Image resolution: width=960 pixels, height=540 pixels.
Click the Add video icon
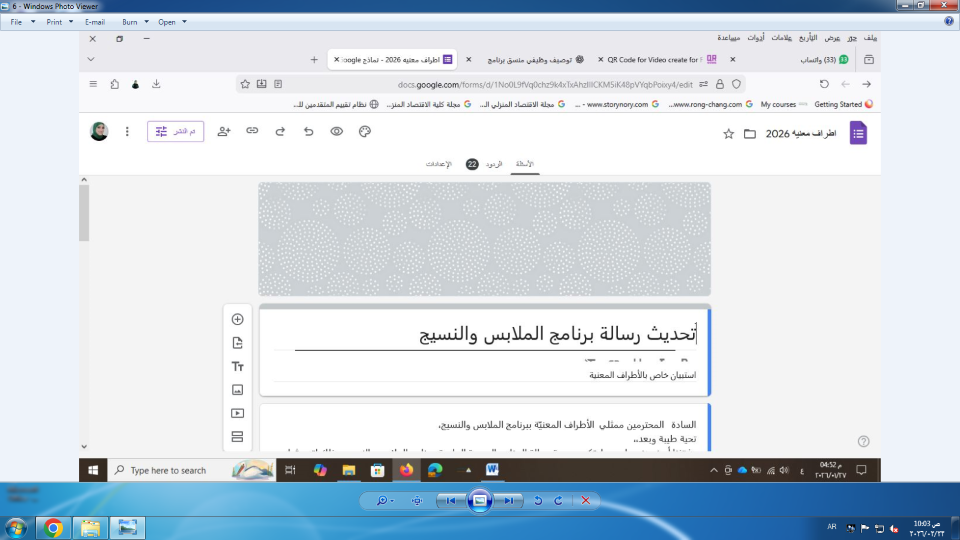click(237, 413)
